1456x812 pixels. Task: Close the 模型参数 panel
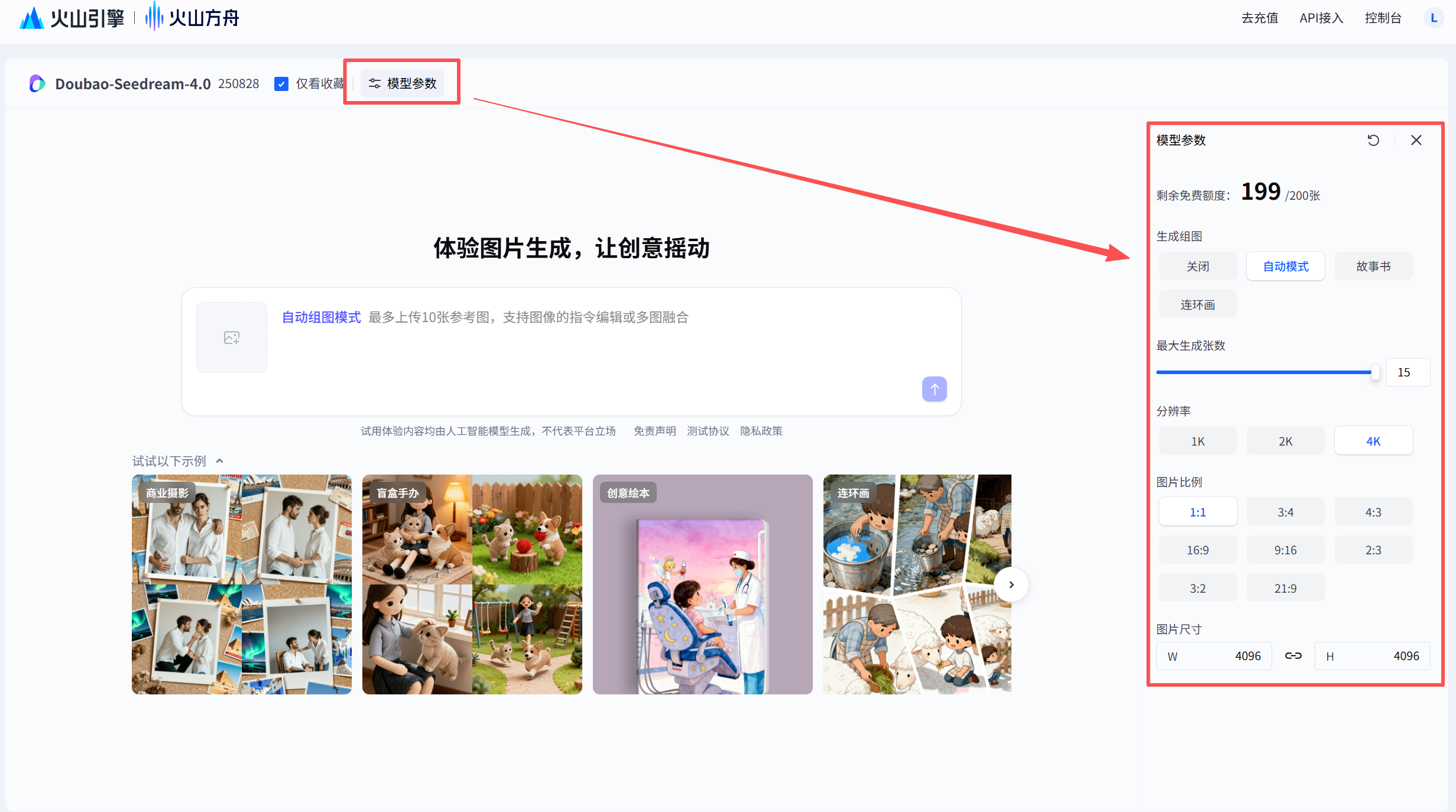[x=1416, y=140]
